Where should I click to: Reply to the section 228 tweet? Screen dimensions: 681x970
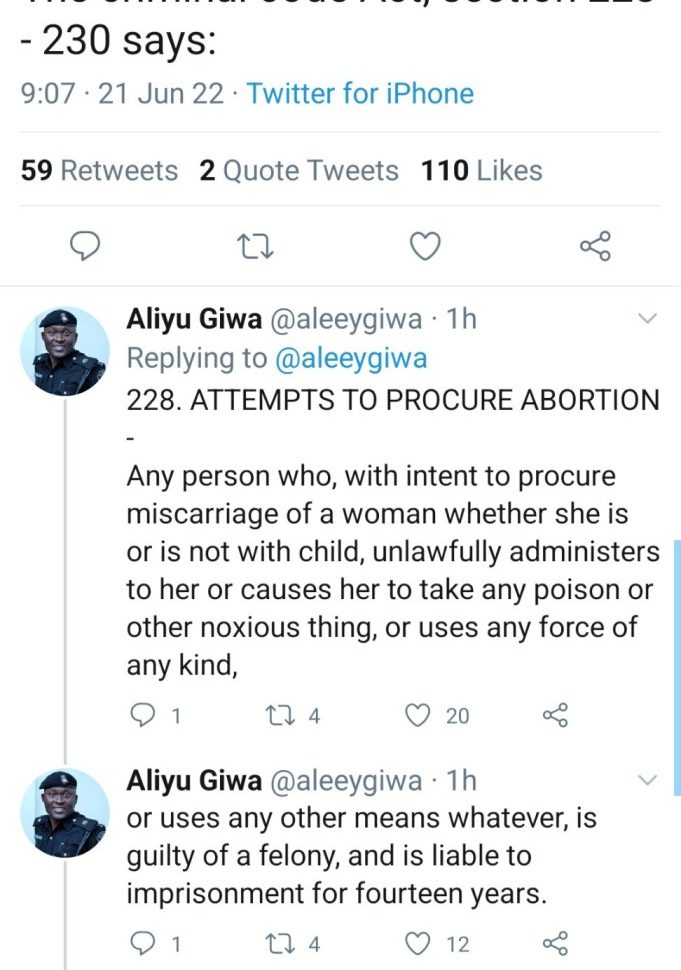point(146,715)
